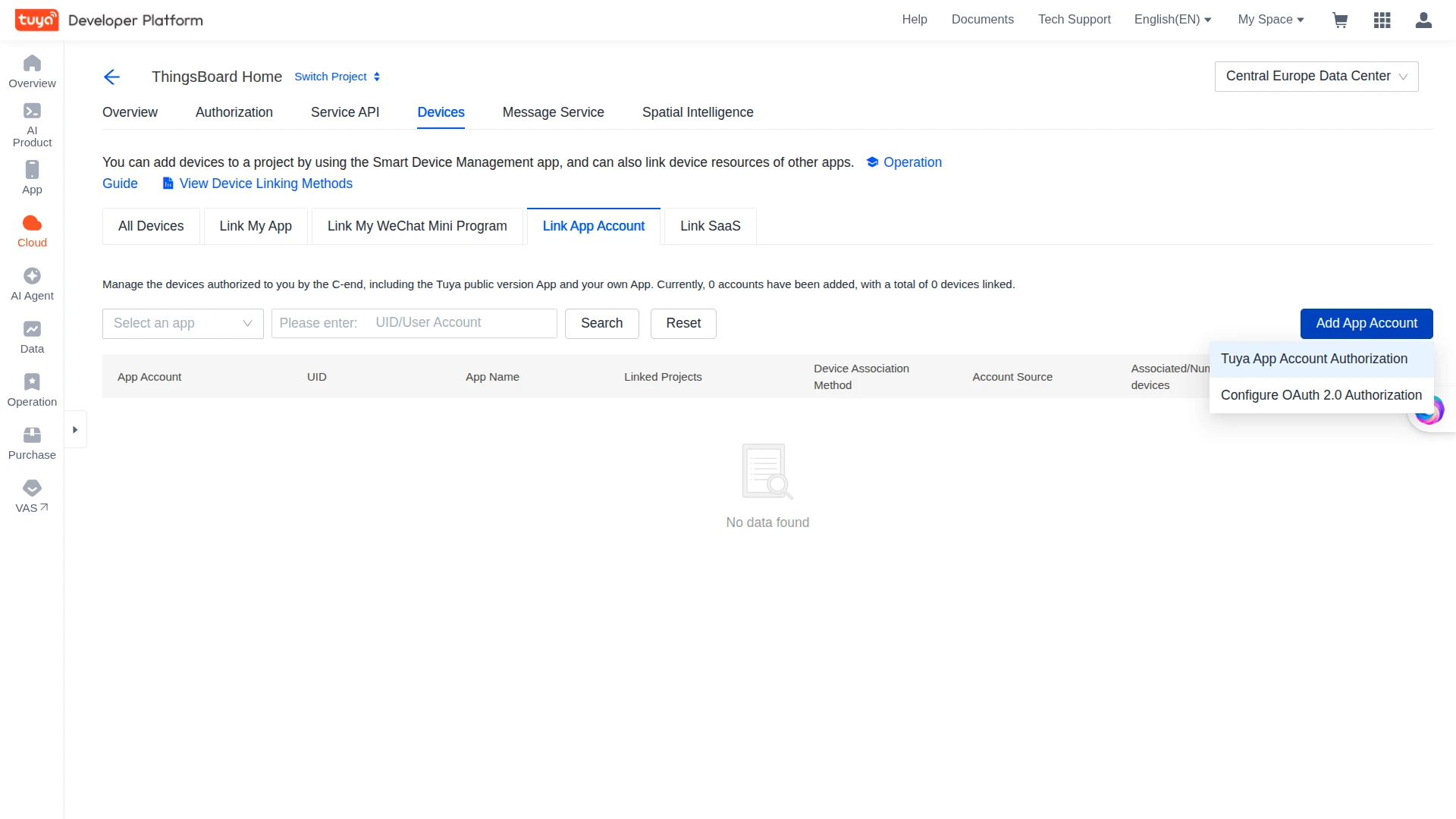The width and height of the screenshot is (1456, 819).
Task: Open VAS external link in sidebar
Action: coord(32,497)
